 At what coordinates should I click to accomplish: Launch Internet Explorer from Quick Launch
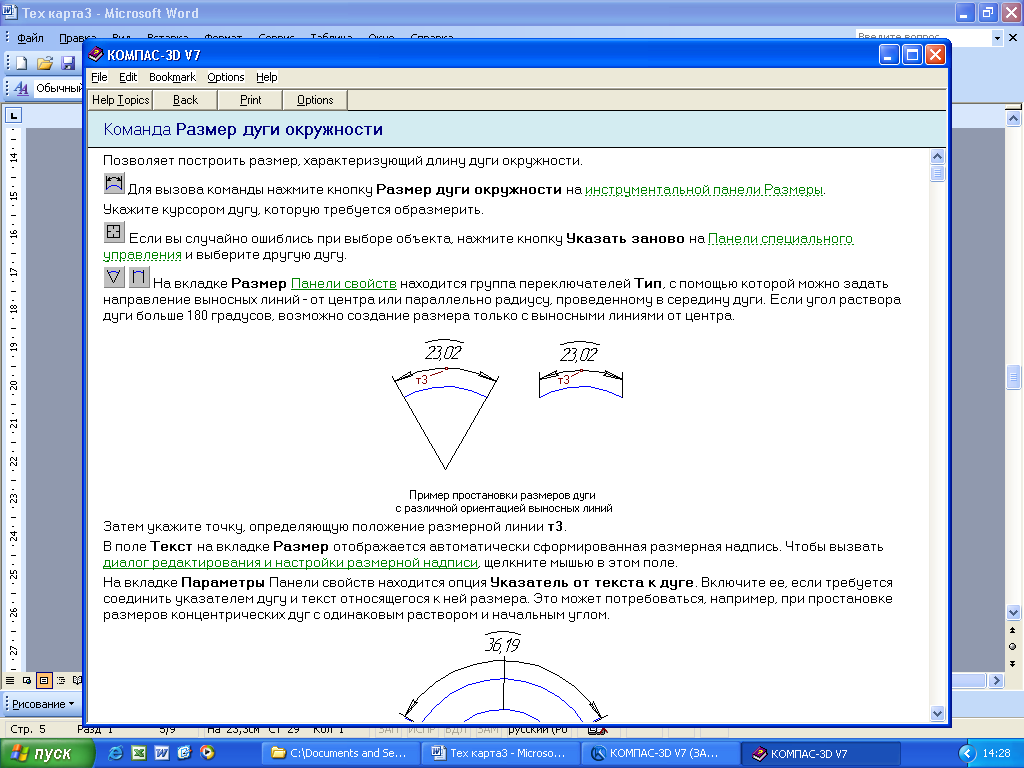(116, 753)
